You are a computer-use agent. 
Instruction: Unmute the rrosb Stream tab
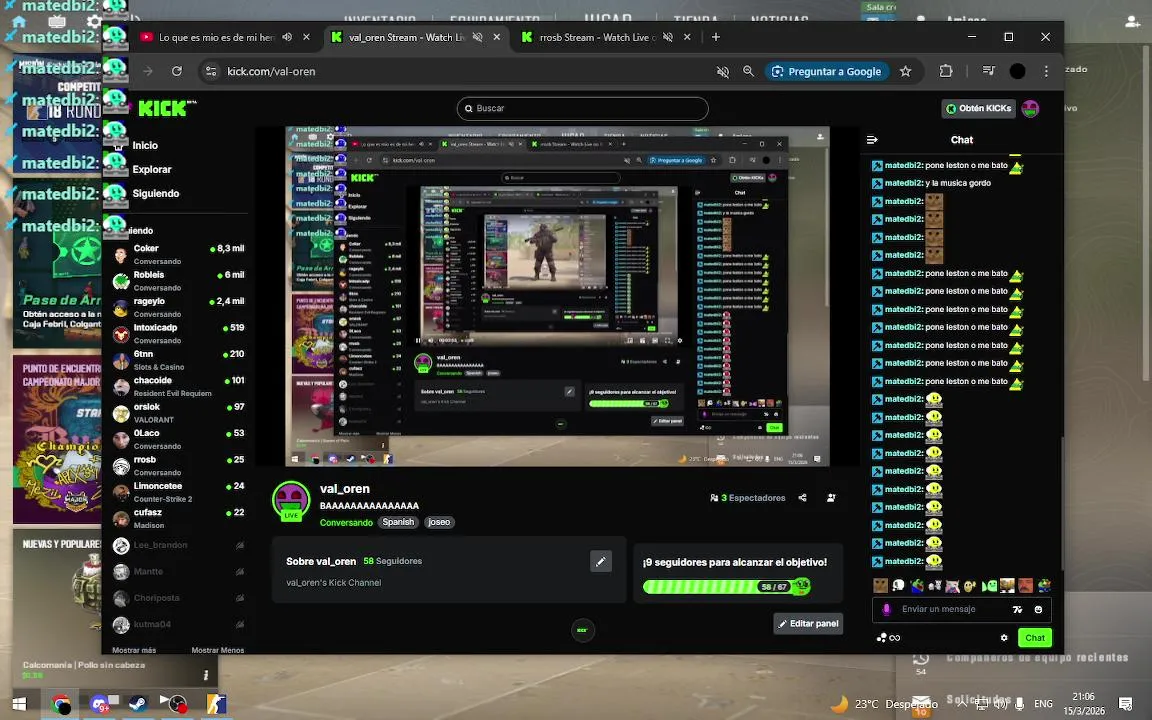point(668,37)
